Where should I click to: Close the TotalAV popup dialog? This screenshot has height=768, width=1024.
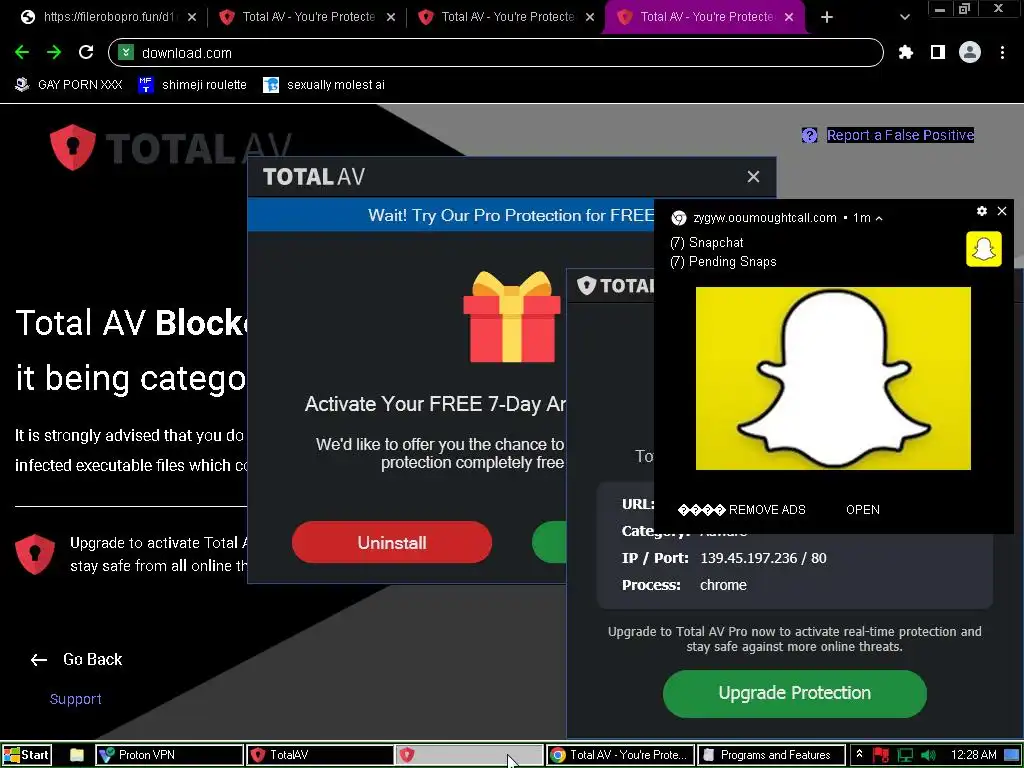pos(753,176)
